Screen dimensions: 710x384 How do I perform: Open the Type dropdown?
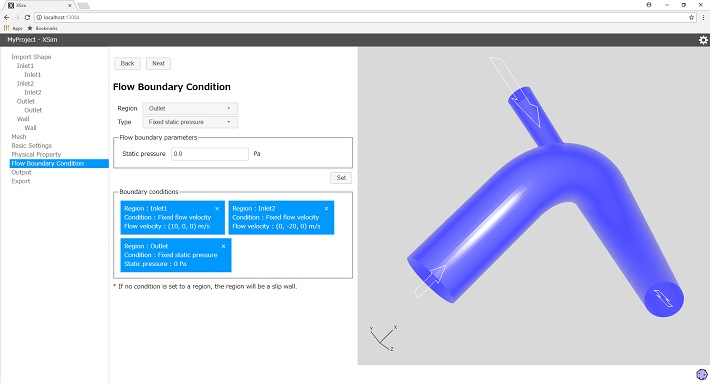[190, 122]
